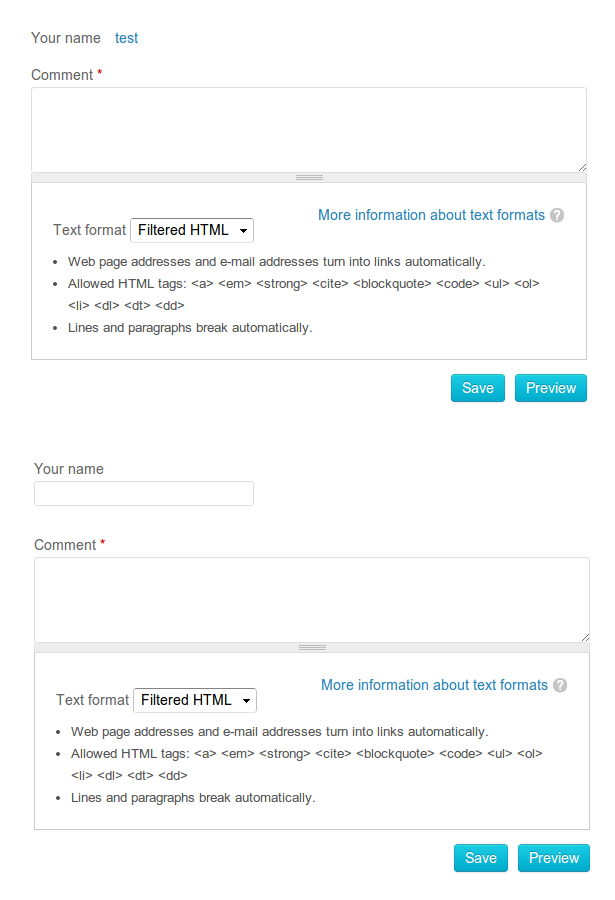The height and width of the screenshot is (900, 615).
Task: Click the textarea resize grippie under the first comment box
Action: [309, 176]
